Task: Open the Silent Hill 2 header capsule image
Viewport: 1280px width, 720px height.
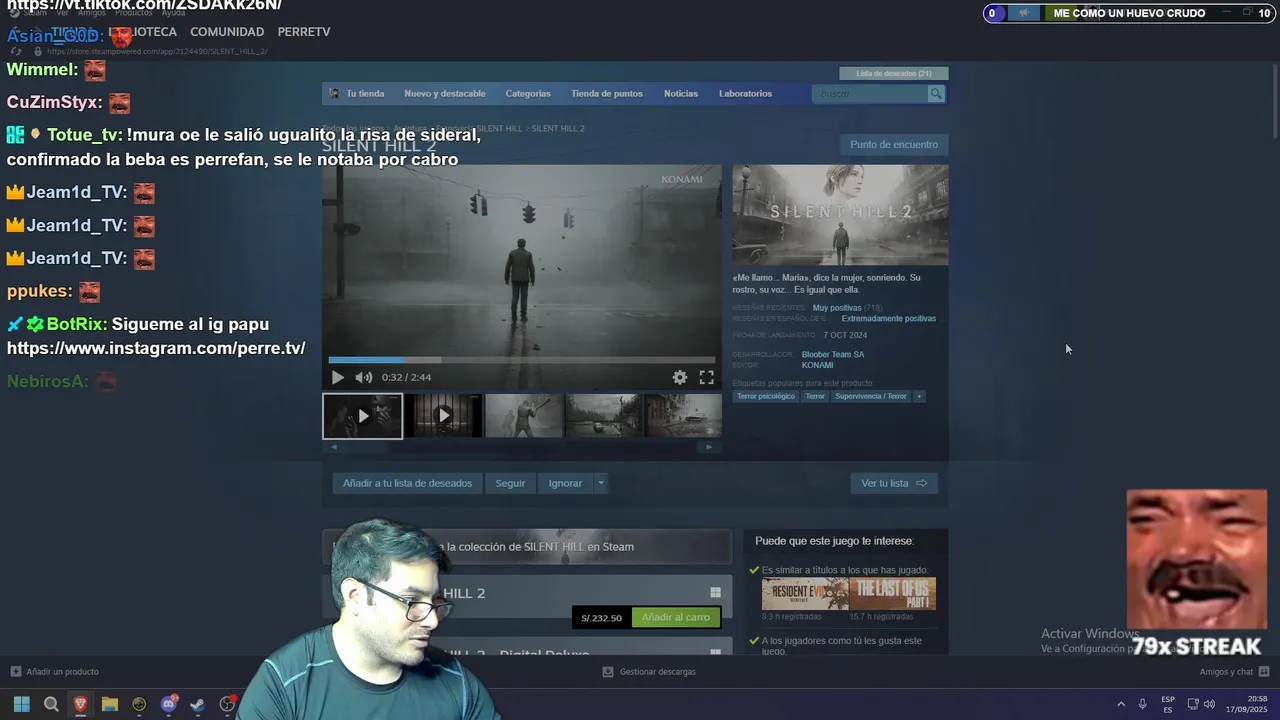Action: (x=840, y=215)
